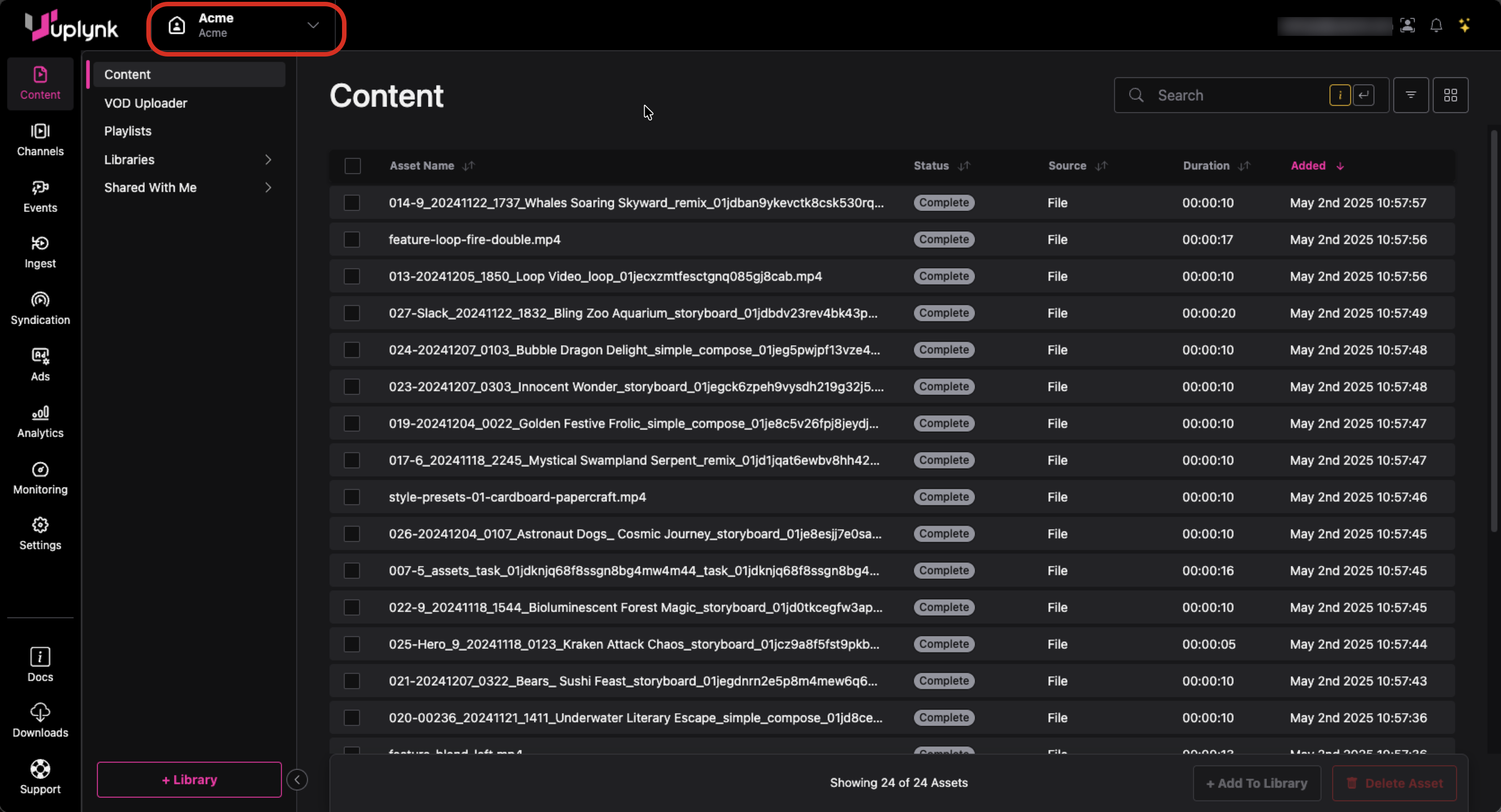Screen dimensions: 1501x812
Task: Open Analytics in left navigation
Action: 40,421
